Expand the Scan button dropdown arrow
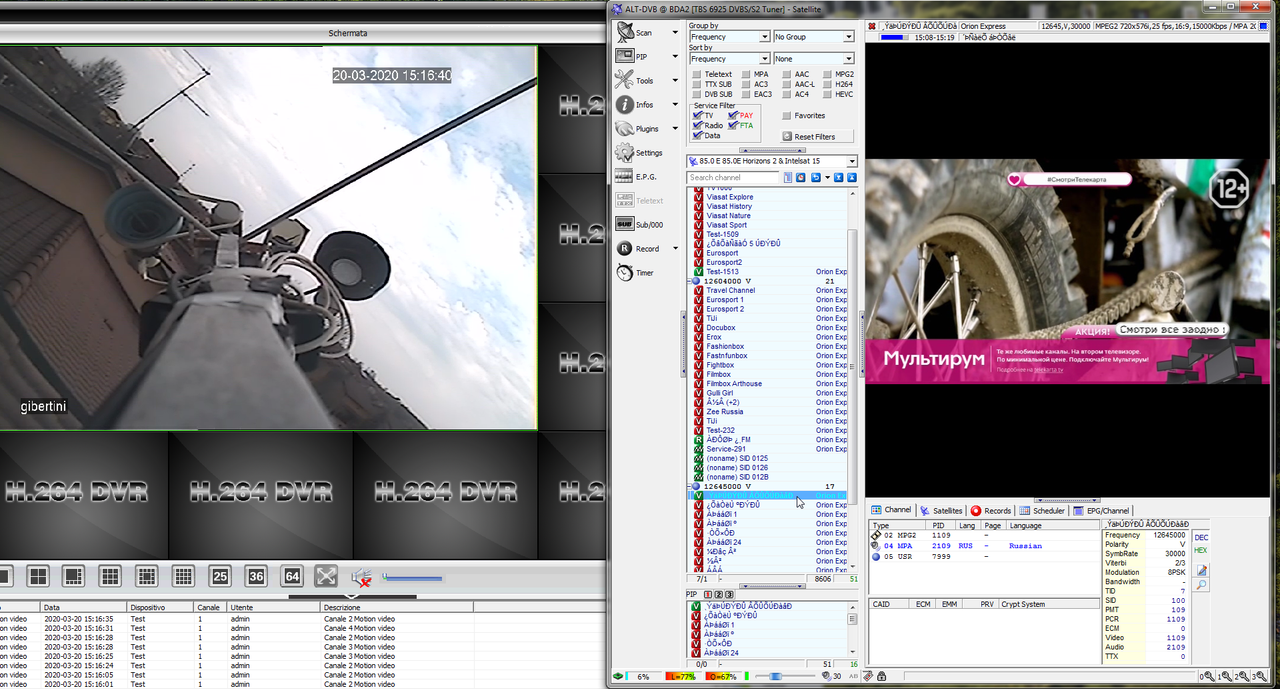1280x689 pixels. [675, 33]
